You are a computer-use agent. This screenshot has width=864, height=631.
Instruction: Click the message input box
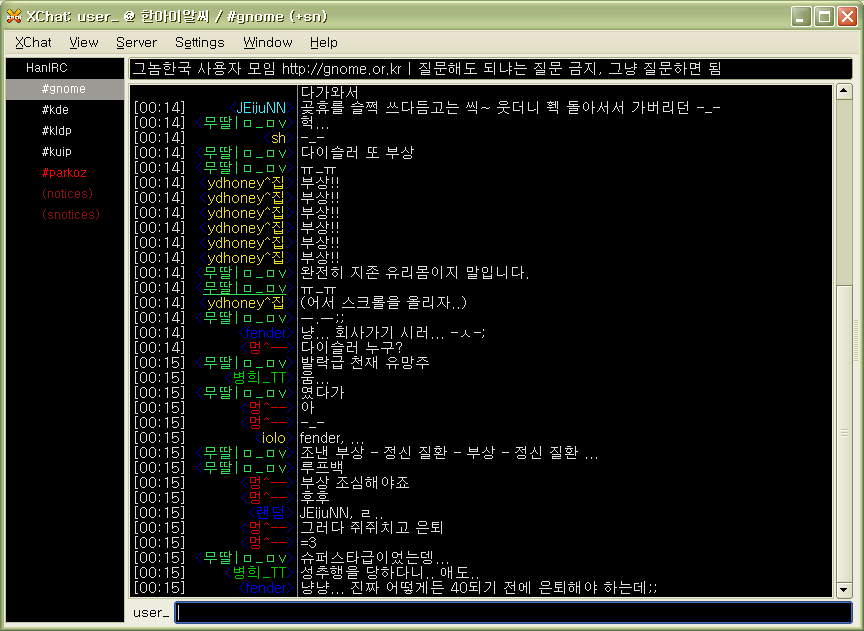(514, 613)
